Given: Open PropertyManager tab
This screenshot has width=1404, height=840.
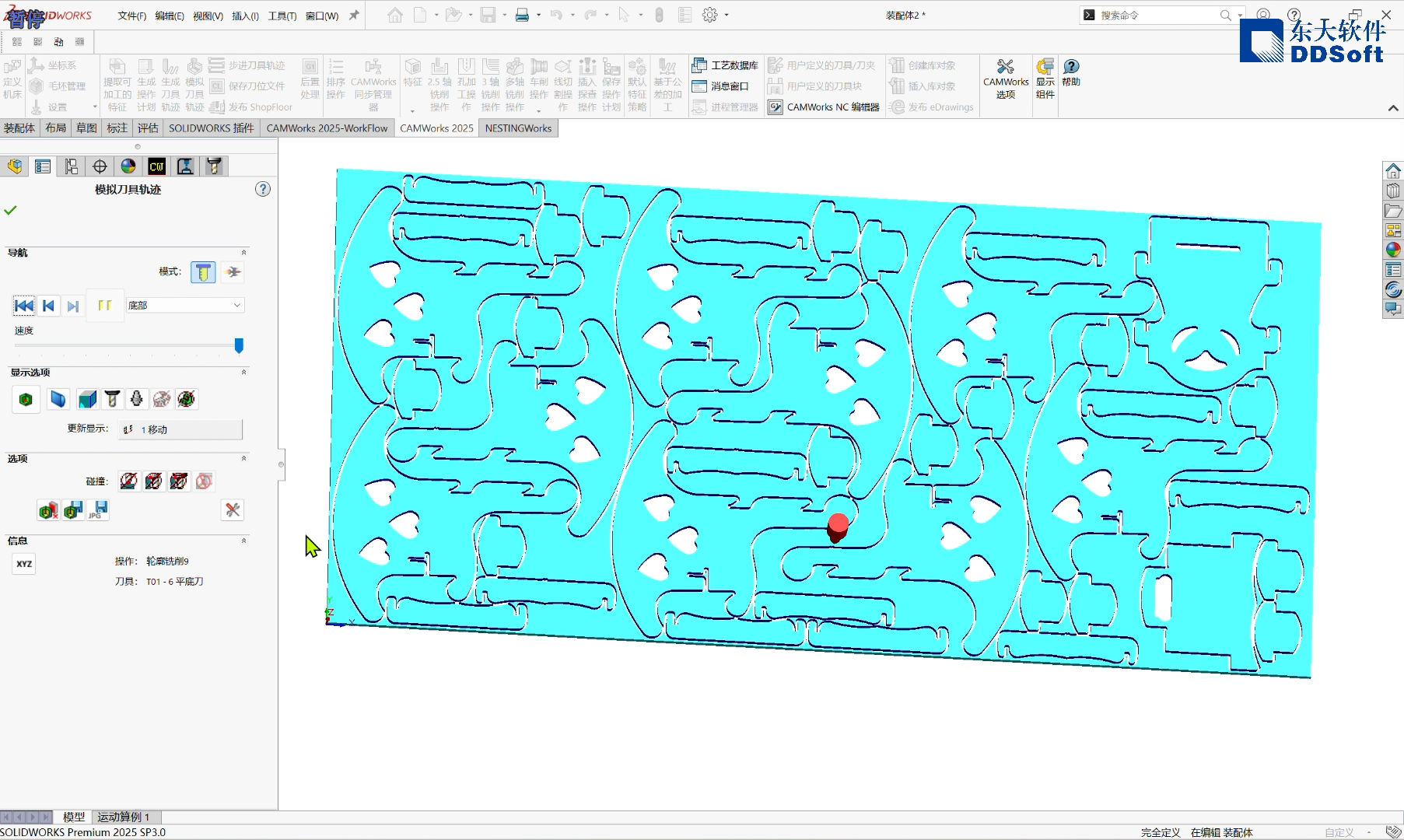Looking at the screenshot, I should (43, 166).
